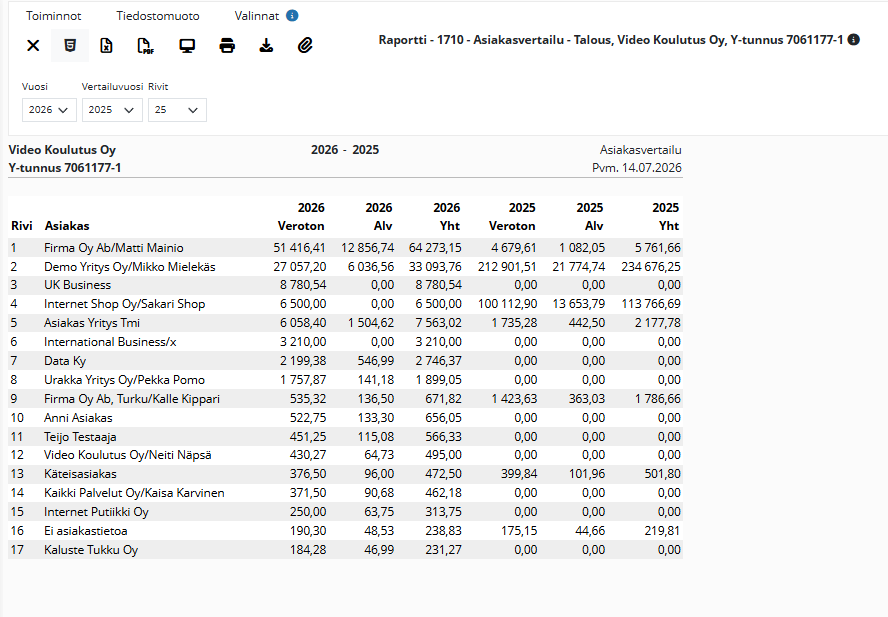Image resolution: width=888 pixels, height=617 pixels.
Task: Print the report with printer icon
Action: [x=227, y=45]
